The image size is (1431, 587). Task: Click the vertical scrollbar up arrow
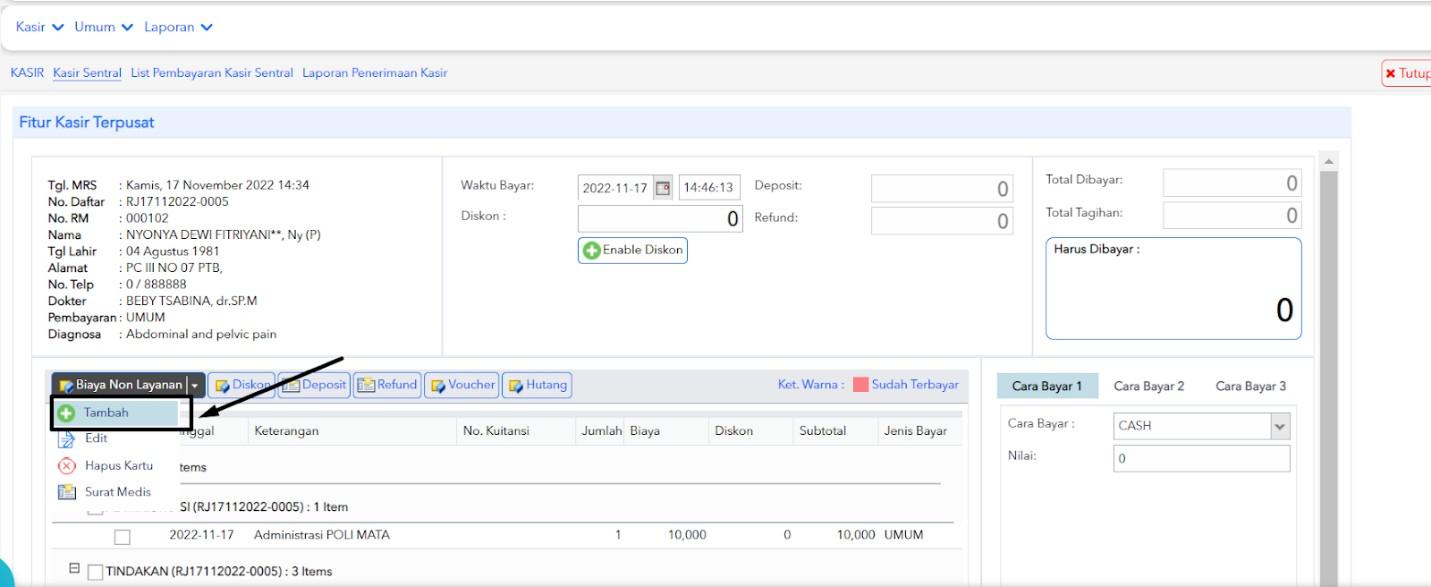click(x=1329, y=162)
